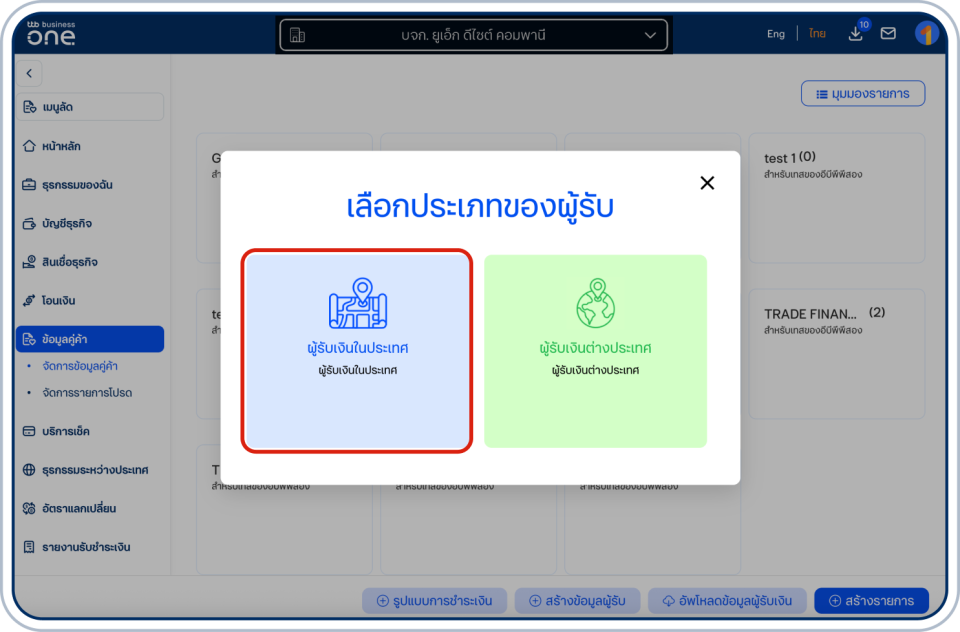The image size is (960, 632).
Task: Click the สร้างรายการ create list button
Action: pyautogui.click(x=877, y=601)
